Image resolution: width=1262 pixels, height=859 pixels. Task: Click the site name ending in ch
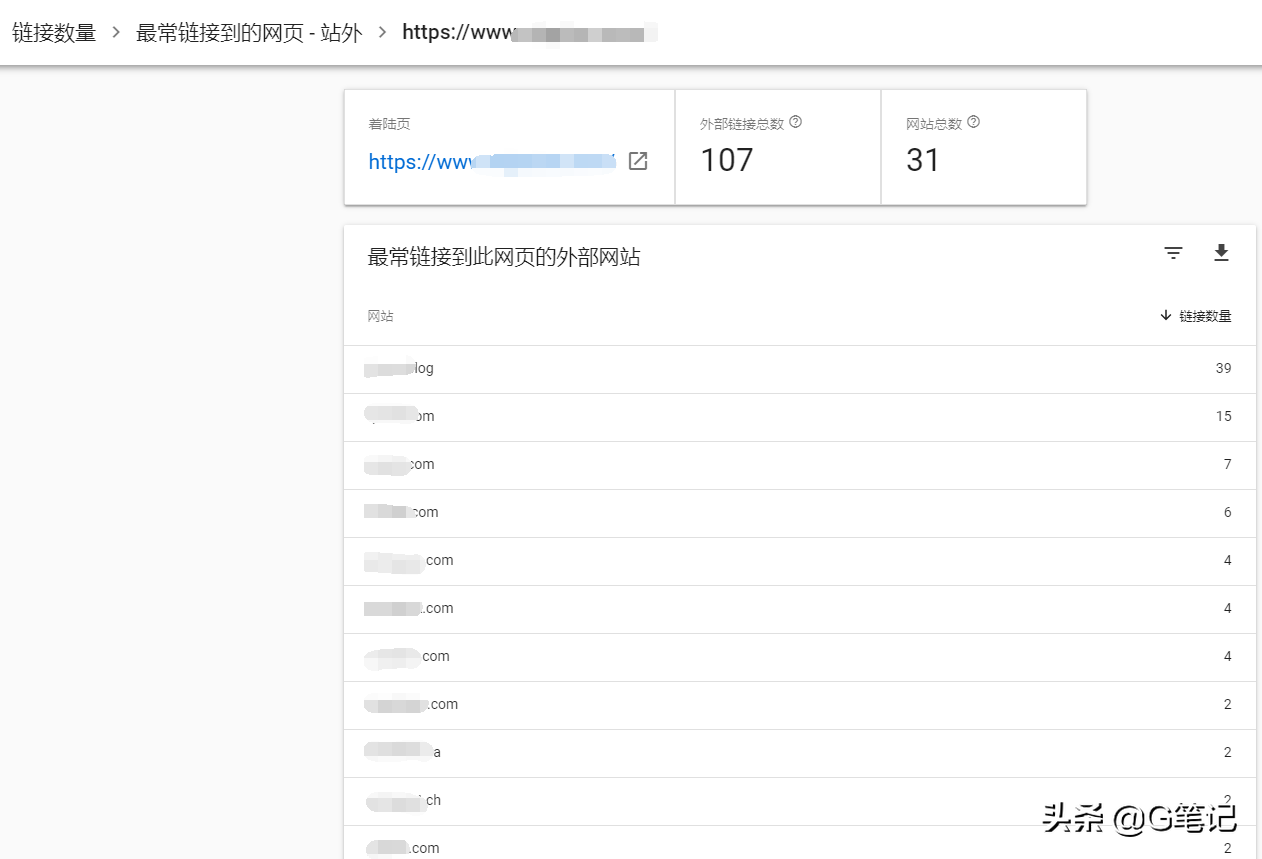pyautogui.click(x=403, y=800)
